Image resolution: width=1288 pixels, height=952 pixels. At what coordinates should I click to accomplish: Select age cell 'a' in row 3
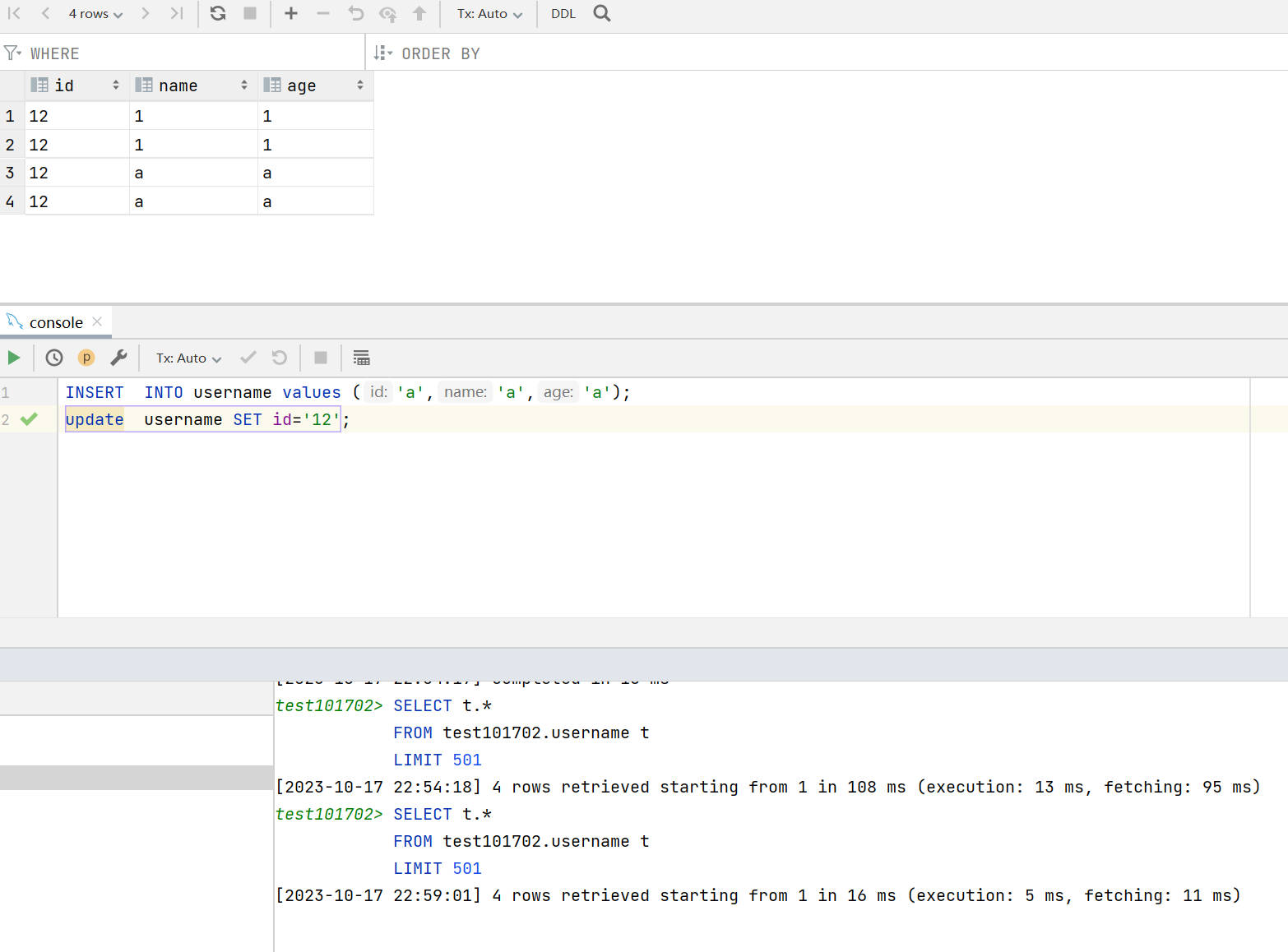(x=316, y=173)
